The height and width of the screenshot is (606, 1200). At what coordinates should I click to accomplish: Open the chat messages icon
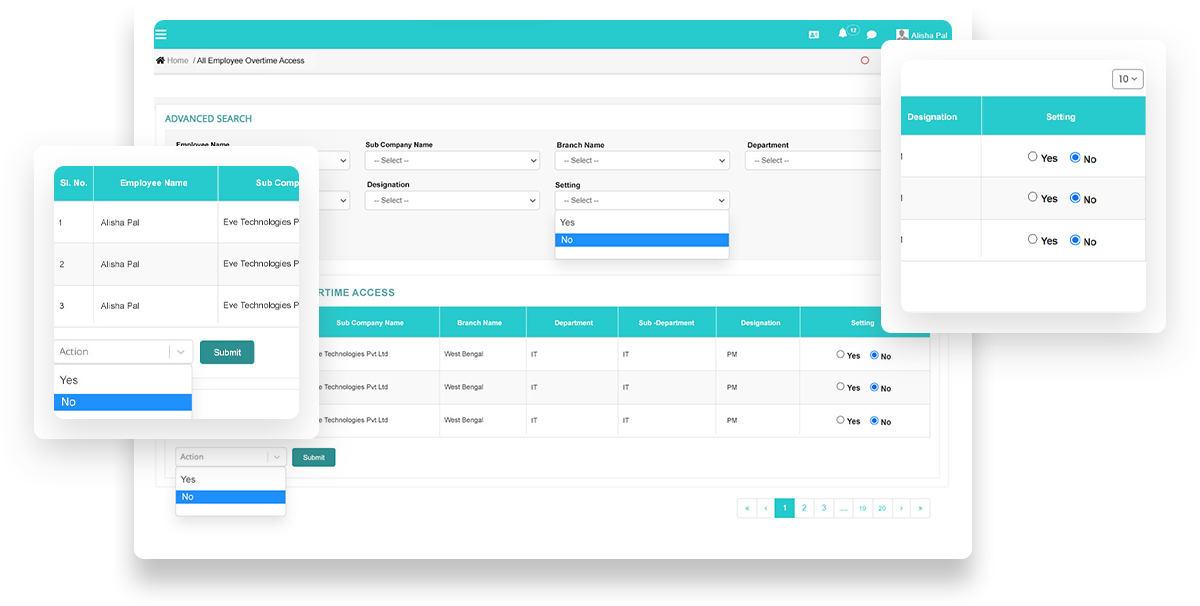point(871,34)
